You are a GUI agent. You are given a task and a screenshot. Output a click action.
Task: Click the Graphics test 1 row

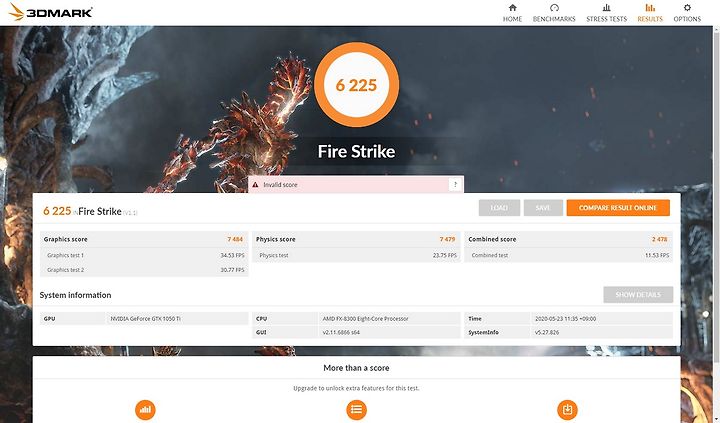[x=144, y=255]
